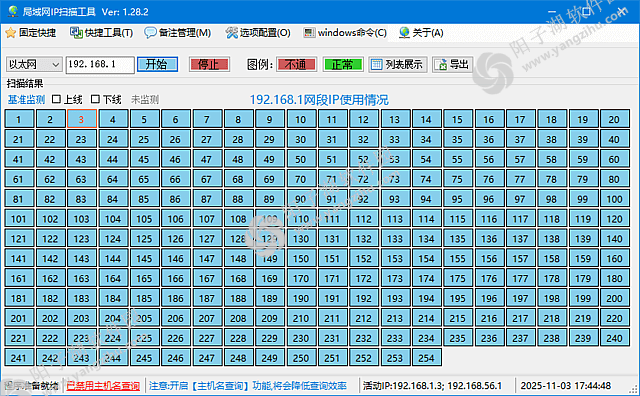Select IP cell 195
Image resolution: width=640 pixels, height=396 pixels.
pos(458,299)
